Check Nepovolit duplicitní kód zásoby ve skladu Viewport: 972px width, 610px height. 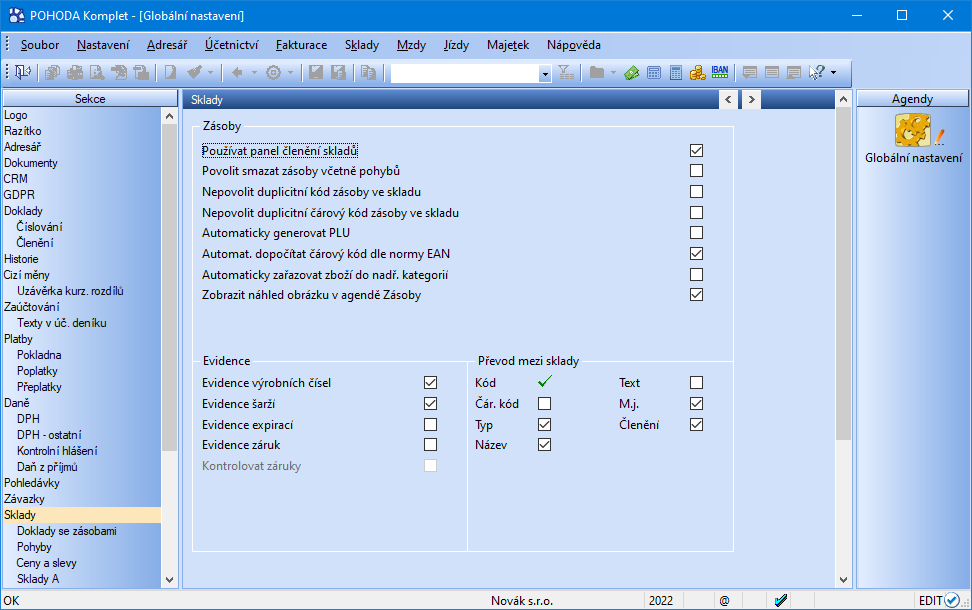tap(696, 192)
